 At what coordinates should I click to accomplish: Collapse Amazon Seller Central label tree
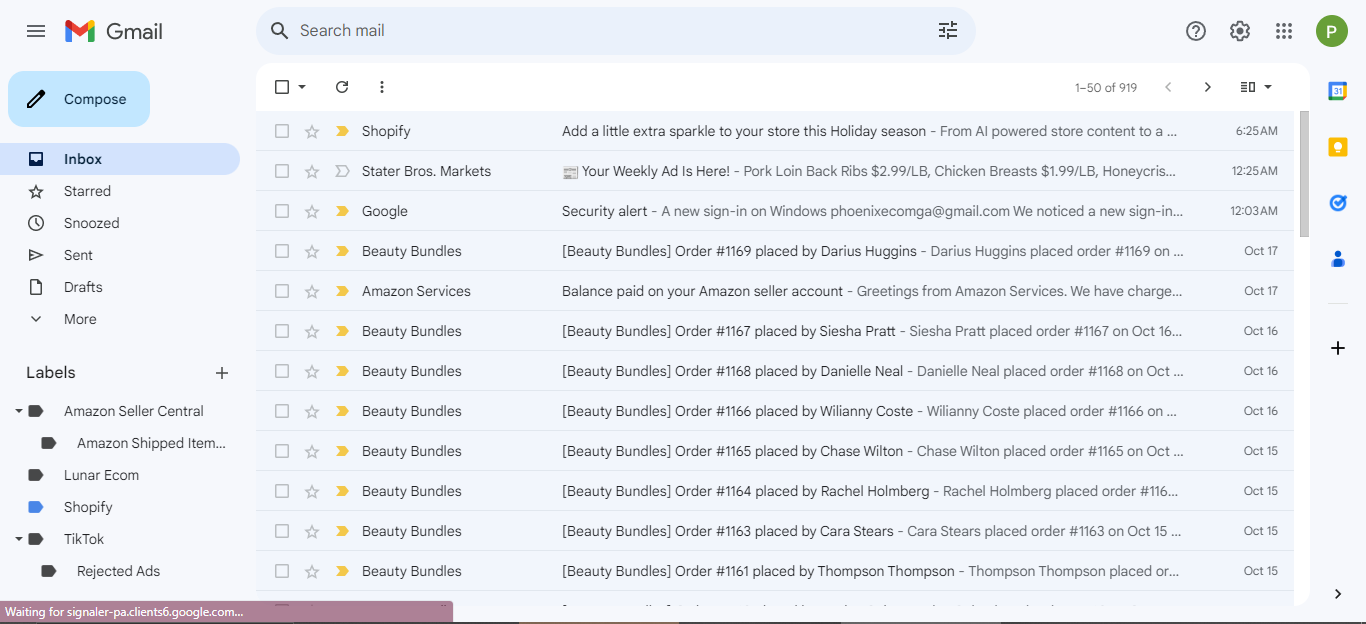click(19, 411)
